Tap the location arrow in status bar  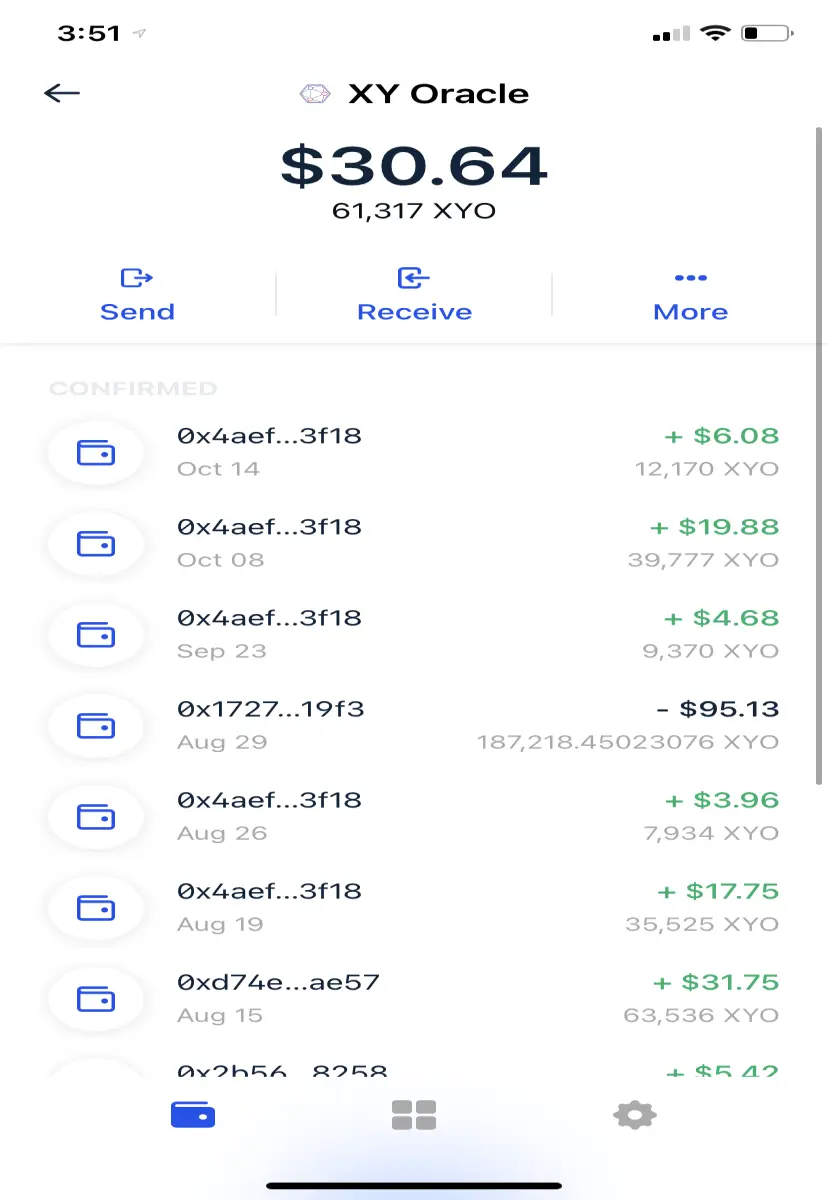(x=140, y=34)
